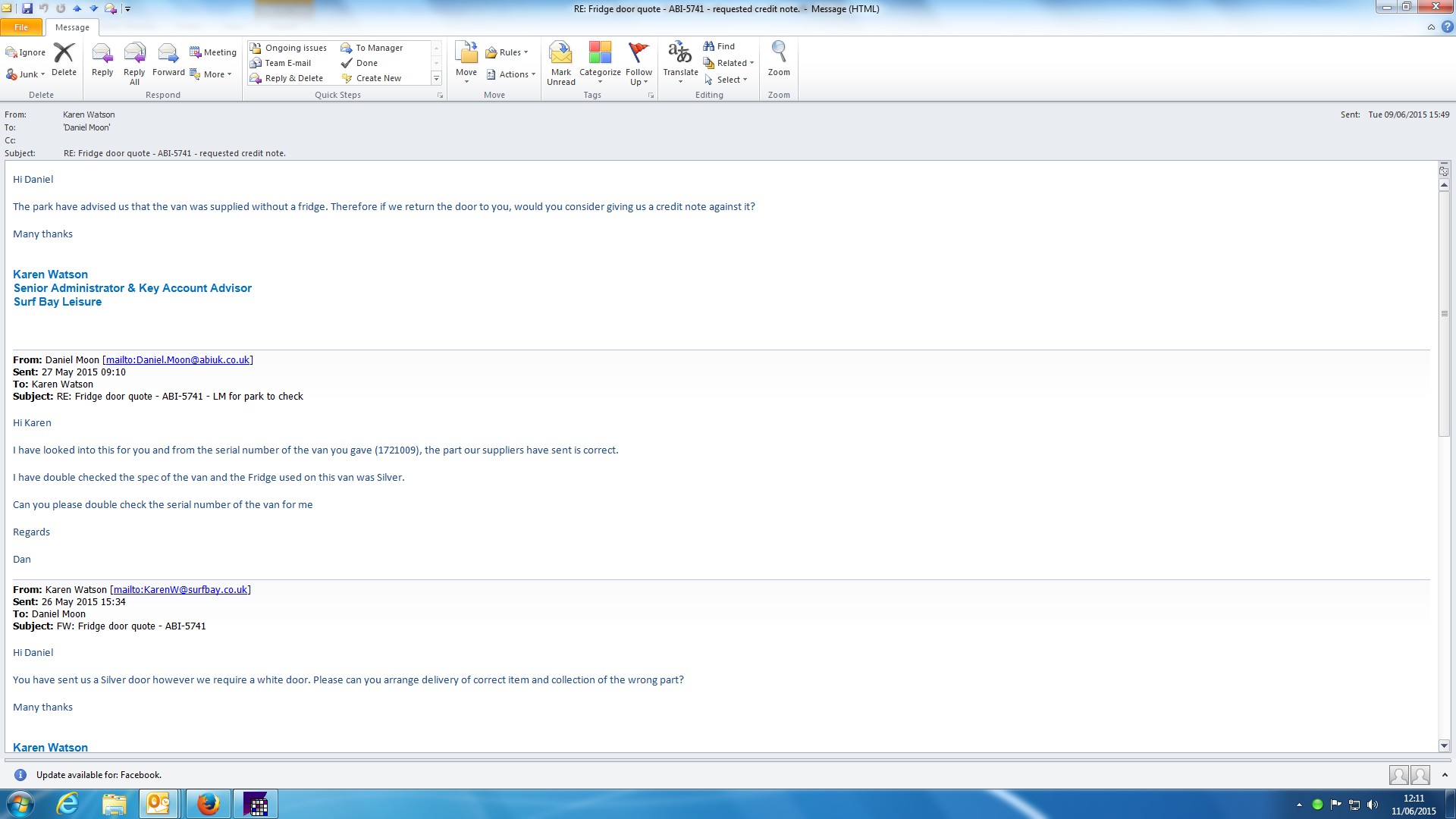Expand the Quick Steps gallery arrow
Screen dimensions: 1456x819
click(436, 78)
